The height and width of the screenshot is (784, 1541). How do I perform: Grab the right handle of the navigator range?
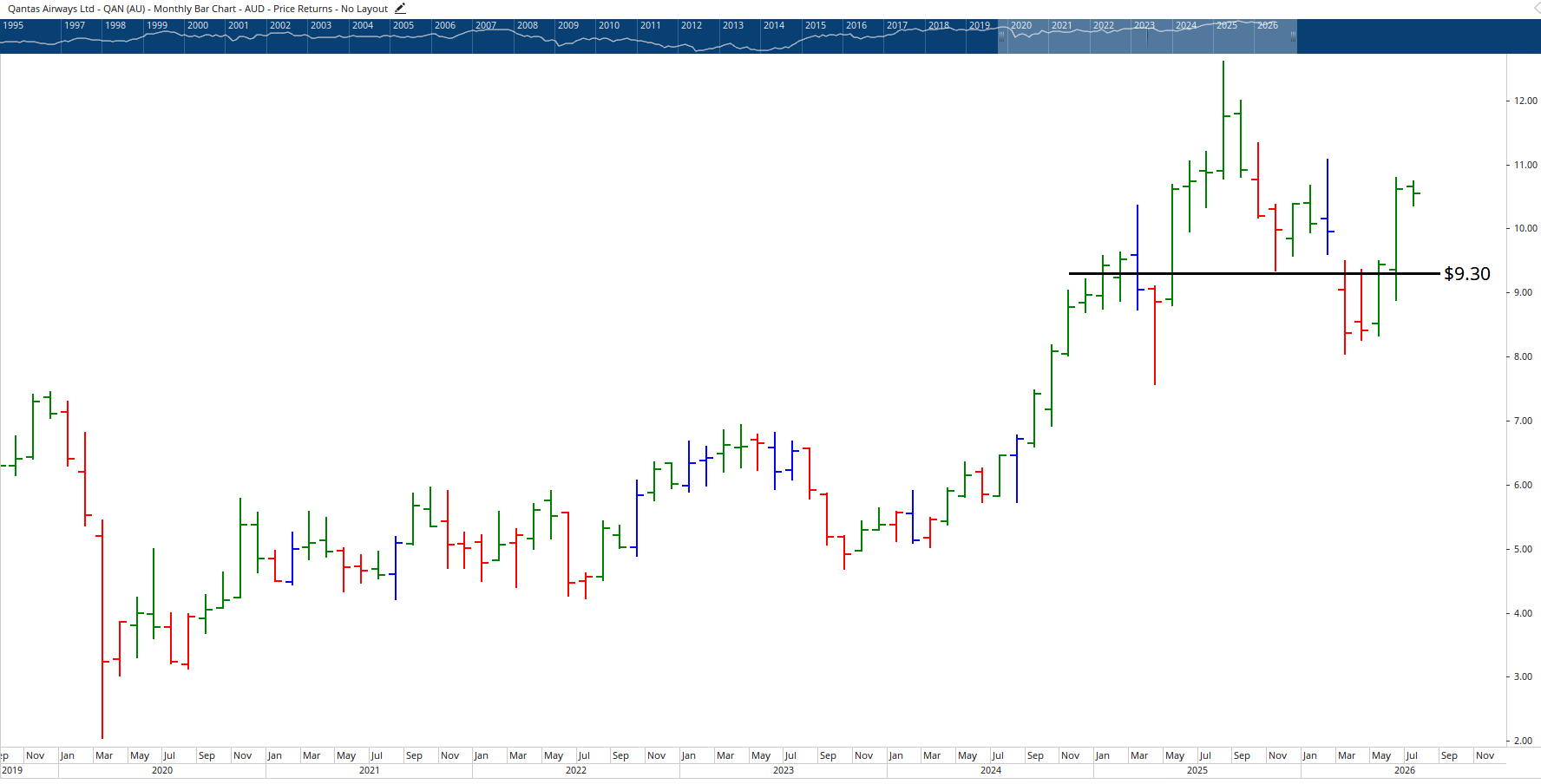click(x=1293, y=36)
